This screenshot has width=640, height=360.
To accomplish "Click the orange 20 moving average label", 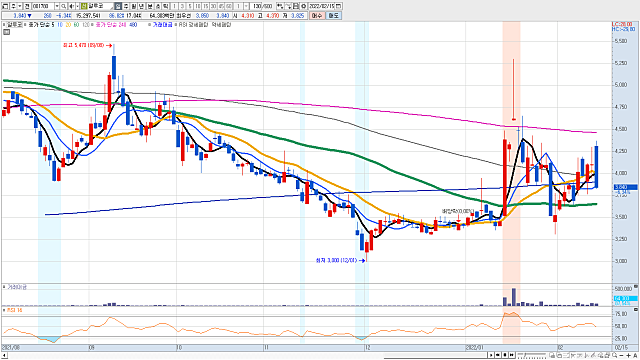I will click(x=68, y=25).
